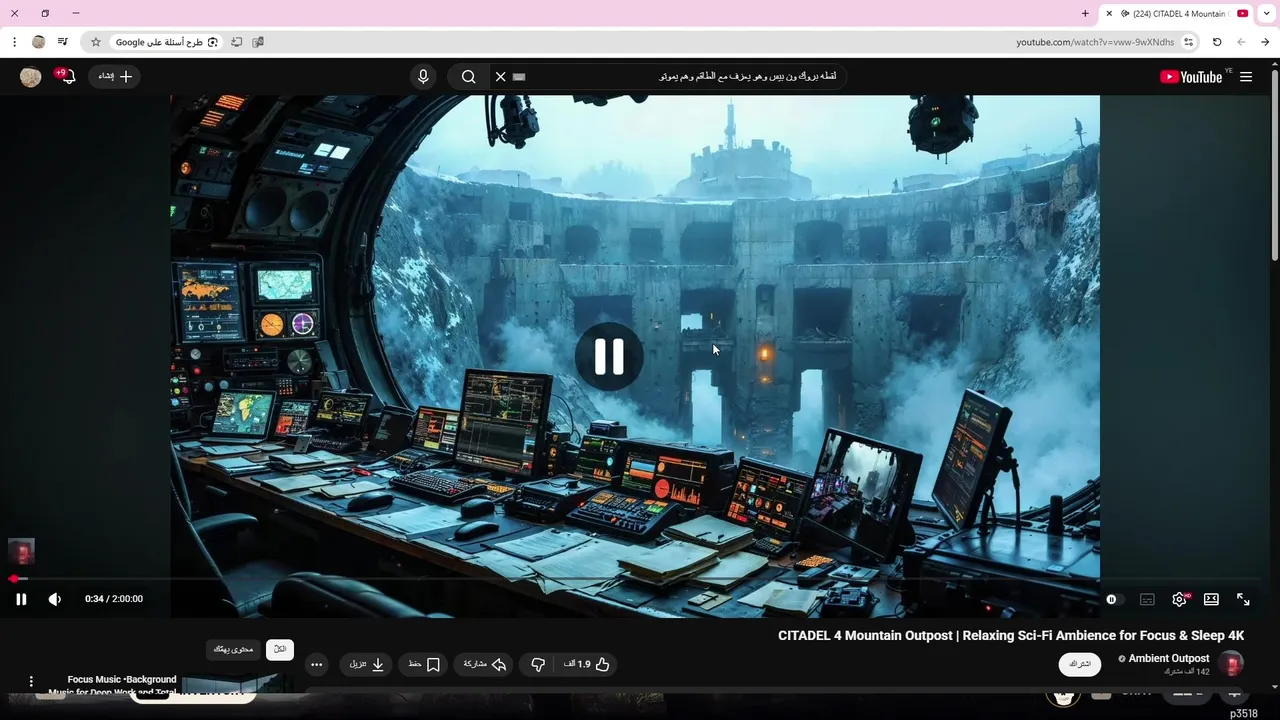This screenshot has width=1280, height=720.
Task: Open the notifications bell
Action: pos(67,77)
